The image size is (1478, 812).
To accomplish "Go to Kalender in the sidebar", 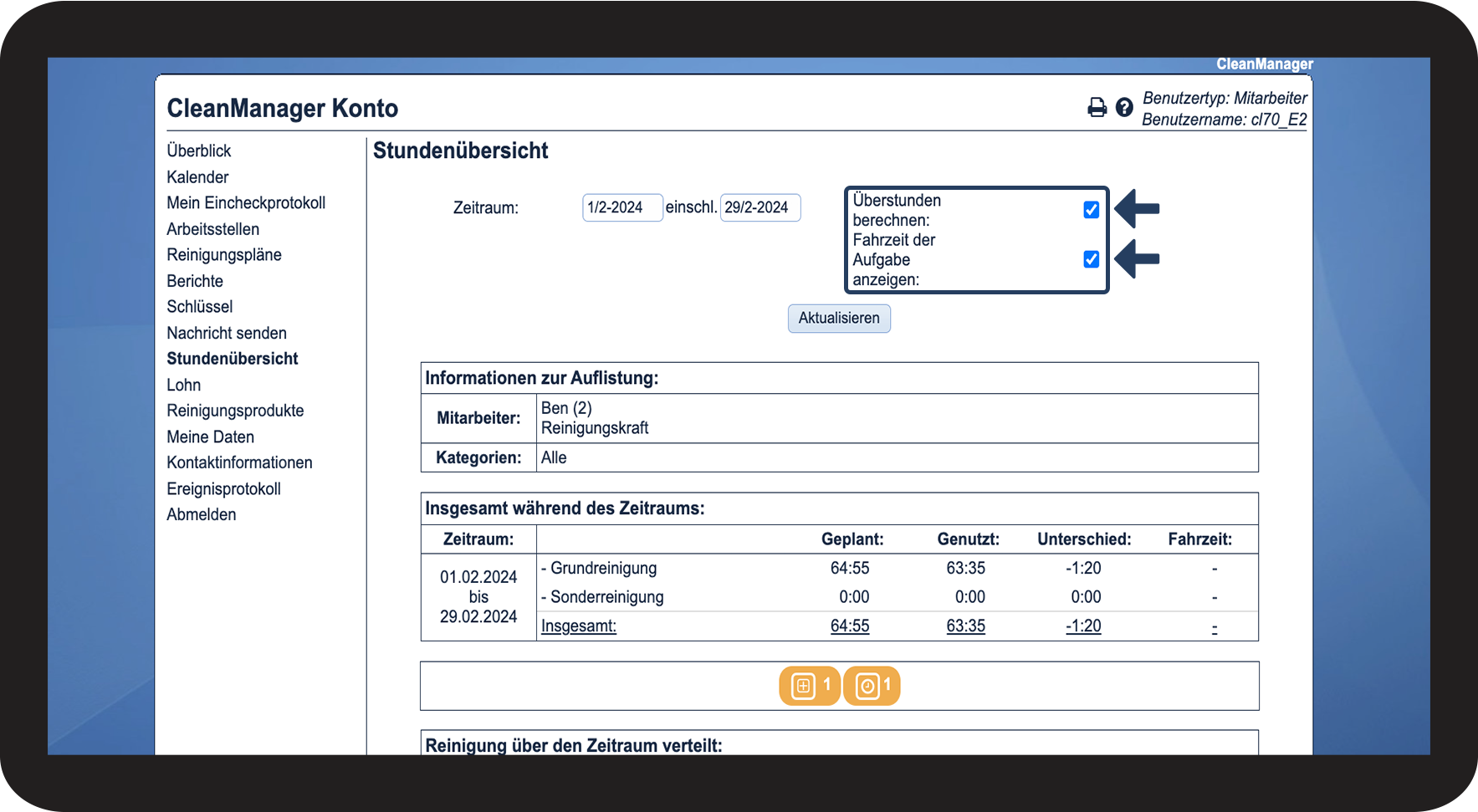I will coord(197,177).
